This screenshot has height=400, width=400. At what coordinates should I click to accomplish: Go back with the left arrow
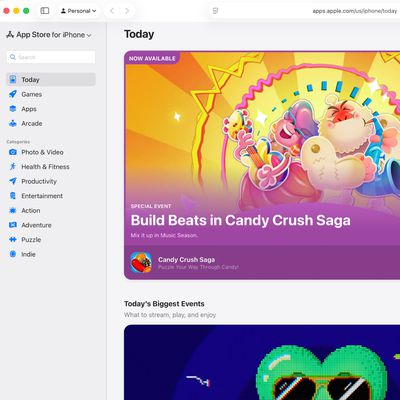point(112,11)
